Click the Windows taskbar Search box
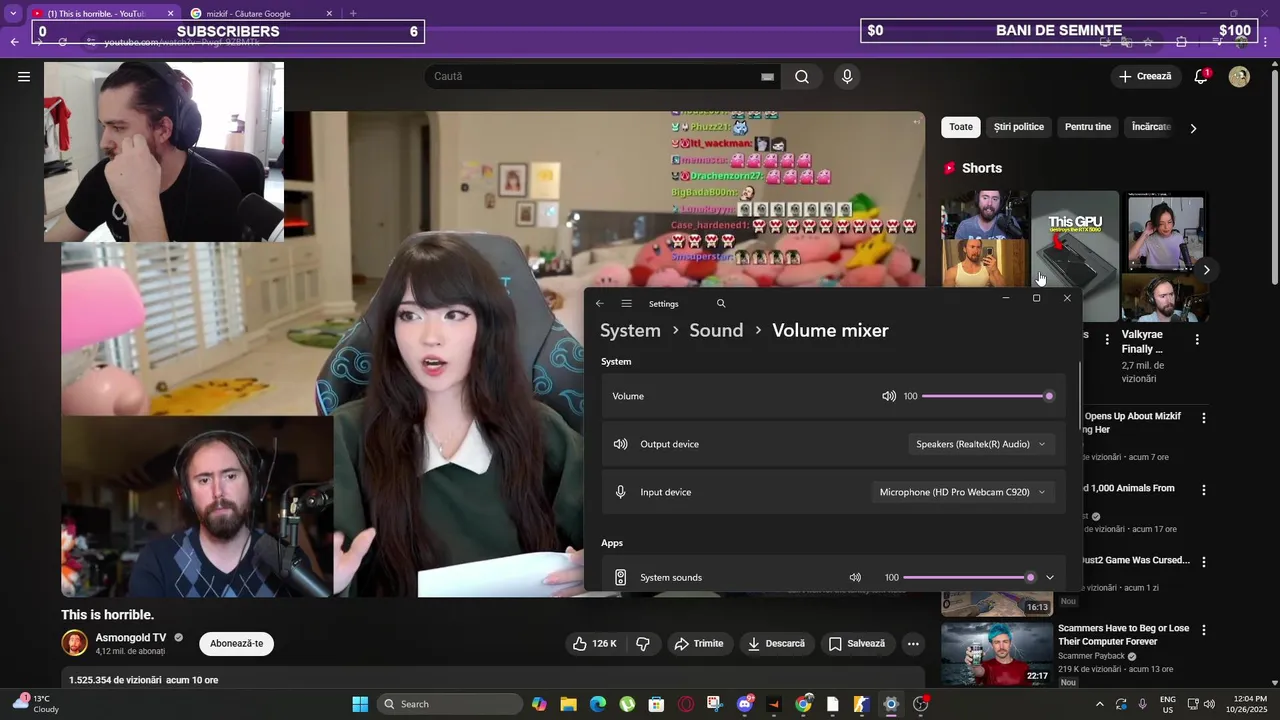The image size is (1280, 720). point(450,704)
